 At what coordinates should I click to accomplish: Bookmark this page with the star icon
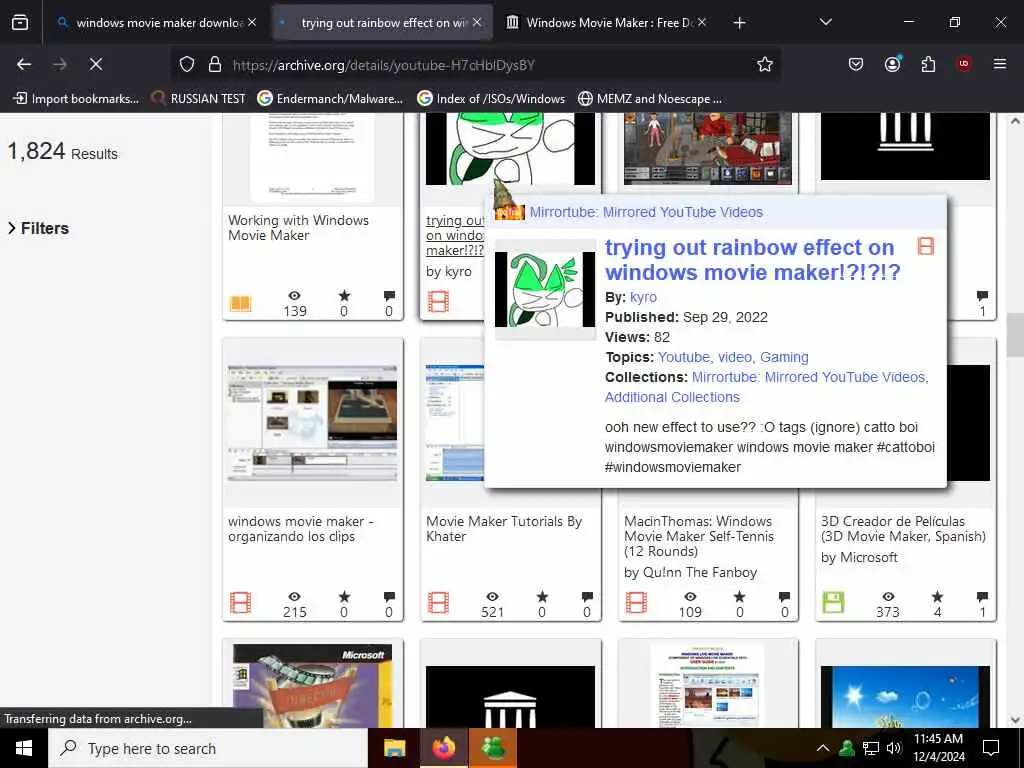coord(765,64)
